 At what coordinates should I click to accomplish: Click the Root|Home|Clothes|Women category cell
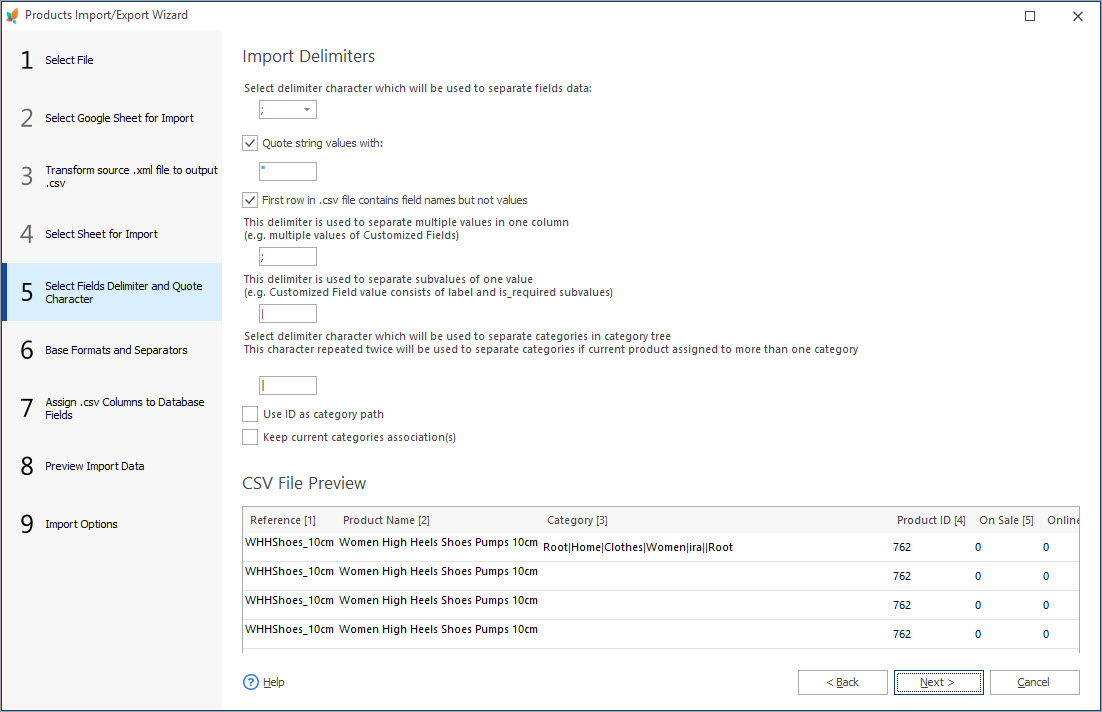point(637,547)
